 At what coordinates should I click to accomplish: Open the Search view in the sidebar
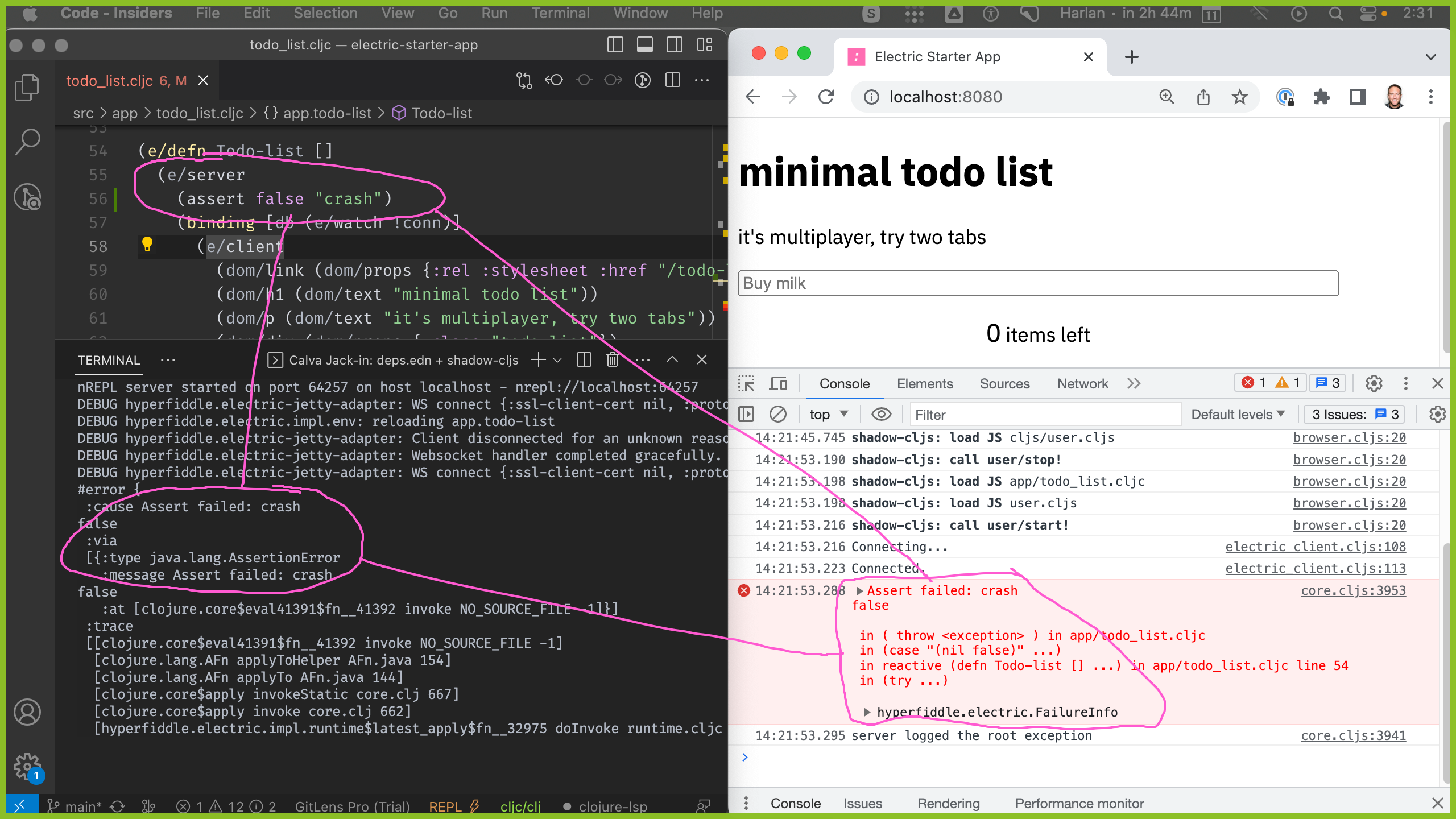coord(27,141)
